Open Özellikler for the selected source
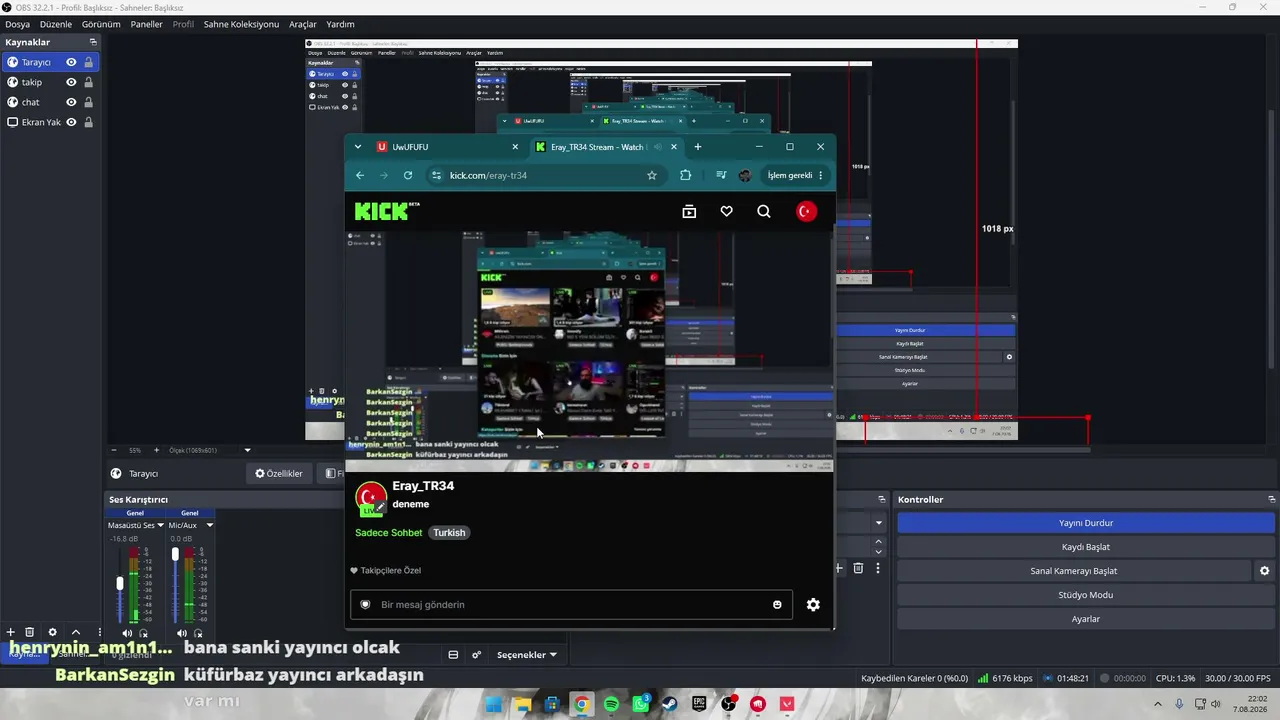This screenshot has width=1280, height=720. (279, 474)
